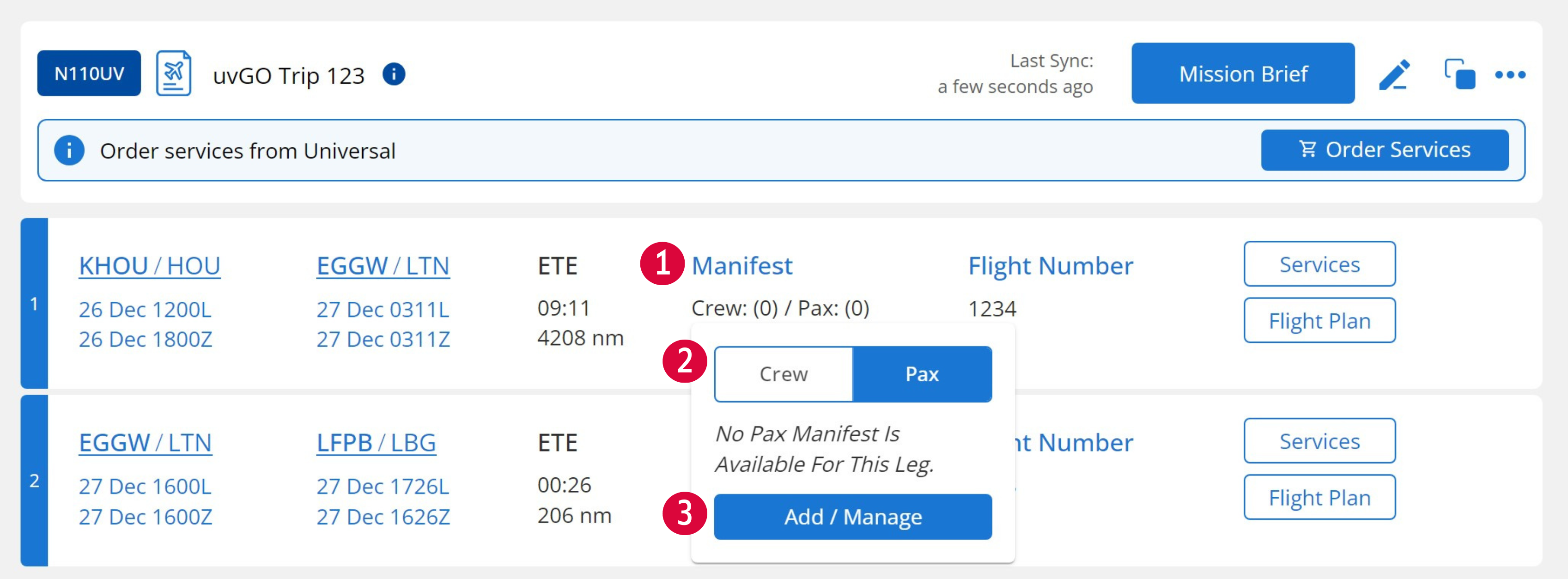Open the more options ellipsis menu
The width and height of the screenshot is (1568, 579).
(x=1510, y=73)
